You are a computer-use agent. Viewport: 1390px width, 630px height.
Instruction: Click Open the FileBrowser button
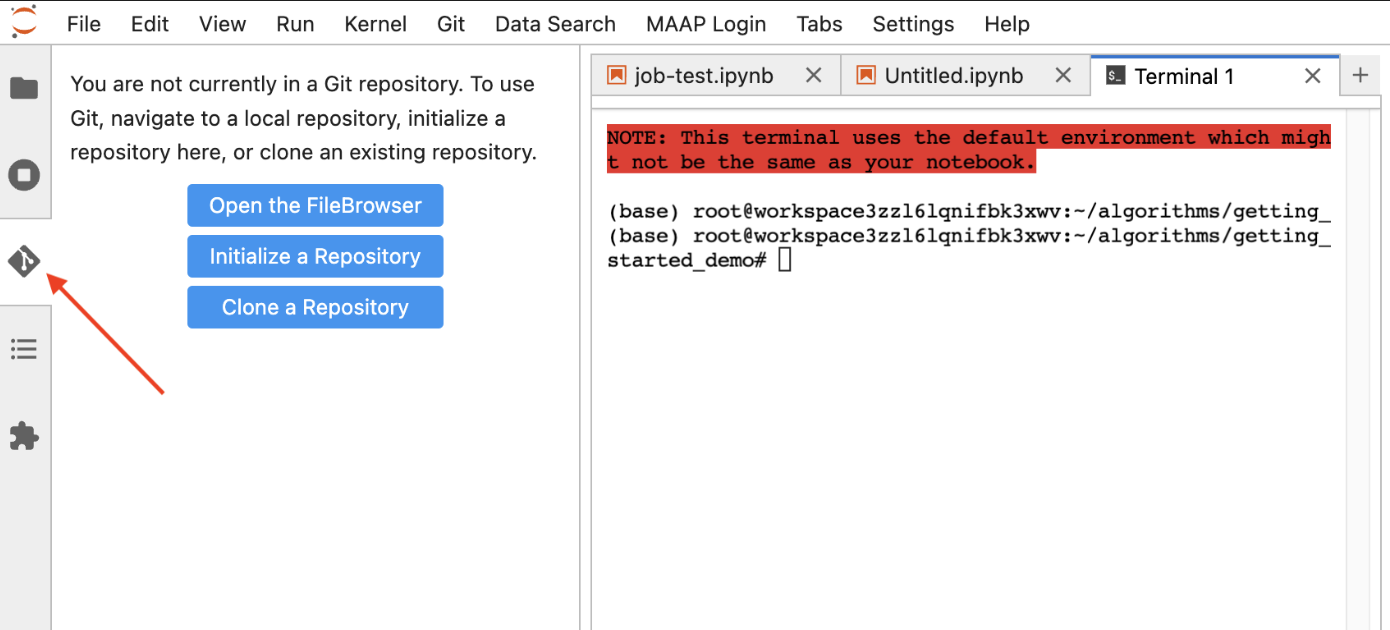[x=315, y=205]
